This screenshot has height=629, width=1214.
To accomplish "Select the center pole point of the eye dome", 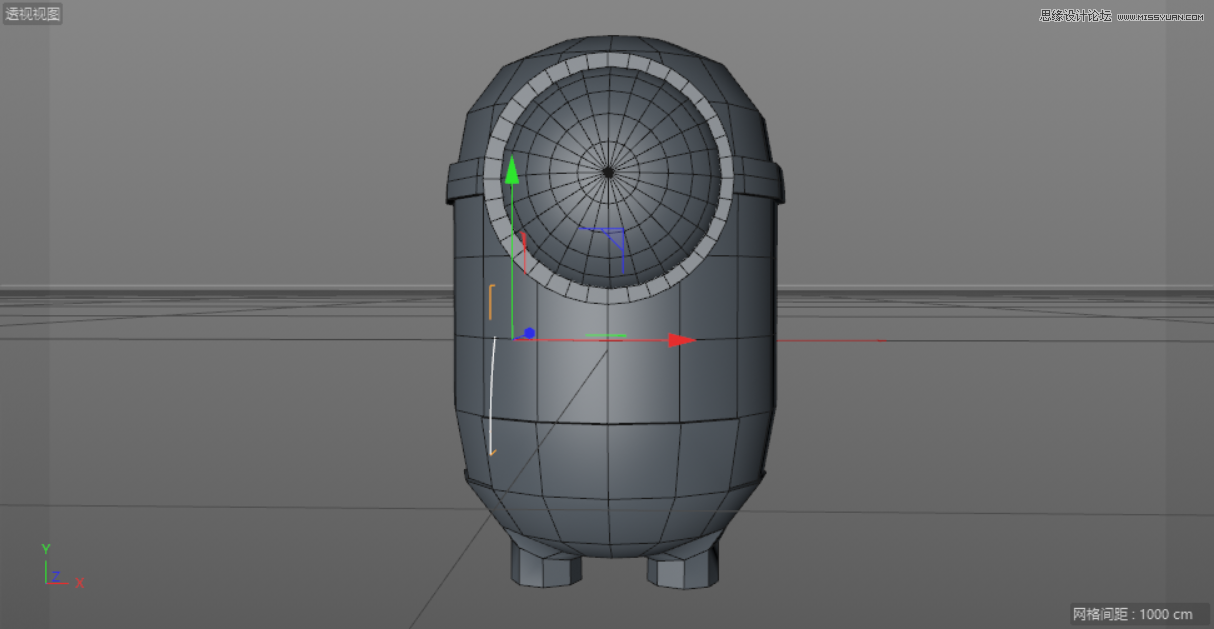I will tap(608, 172).
